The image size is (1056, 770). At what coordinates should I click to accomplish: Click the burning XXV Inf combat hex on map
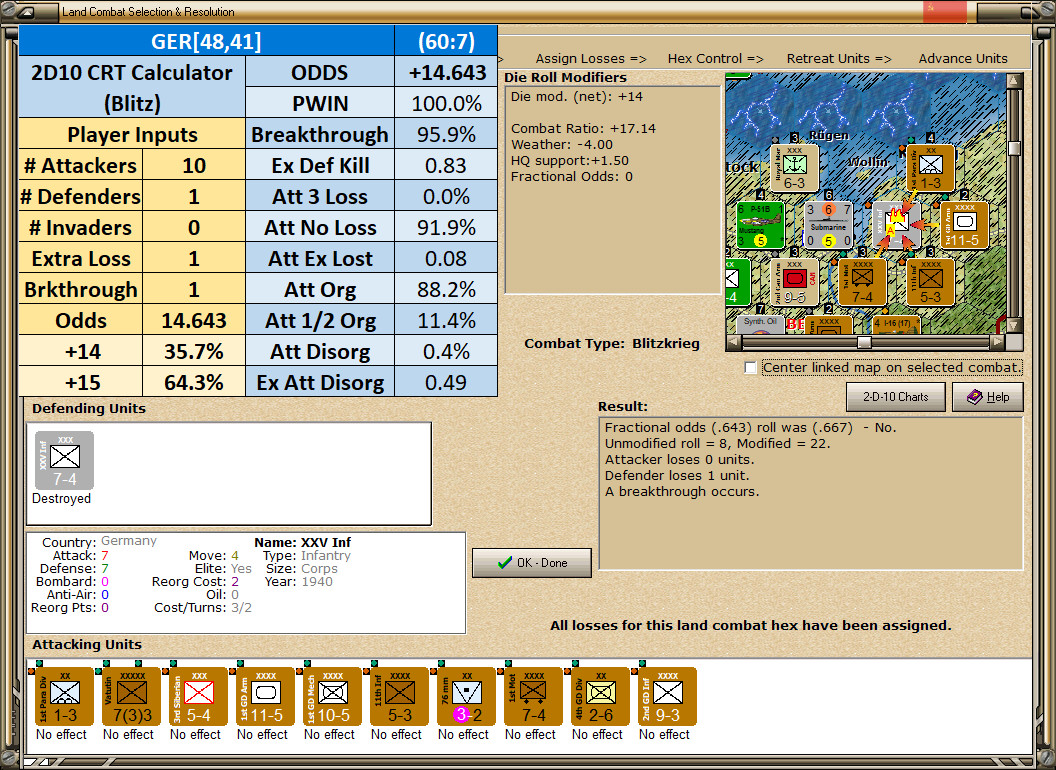896,226
